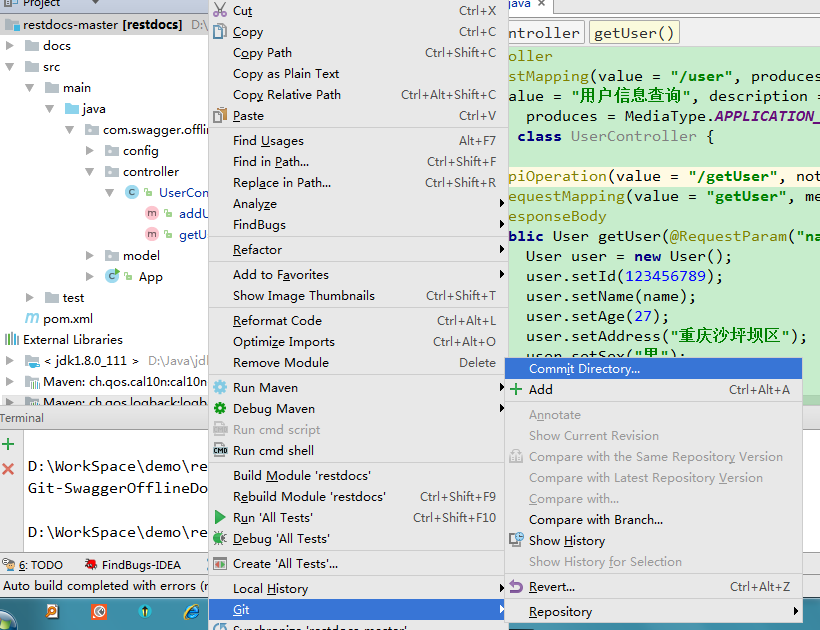Click the TODO tool window icon
The width and height of the screenshot is (820, 630).
8,564
